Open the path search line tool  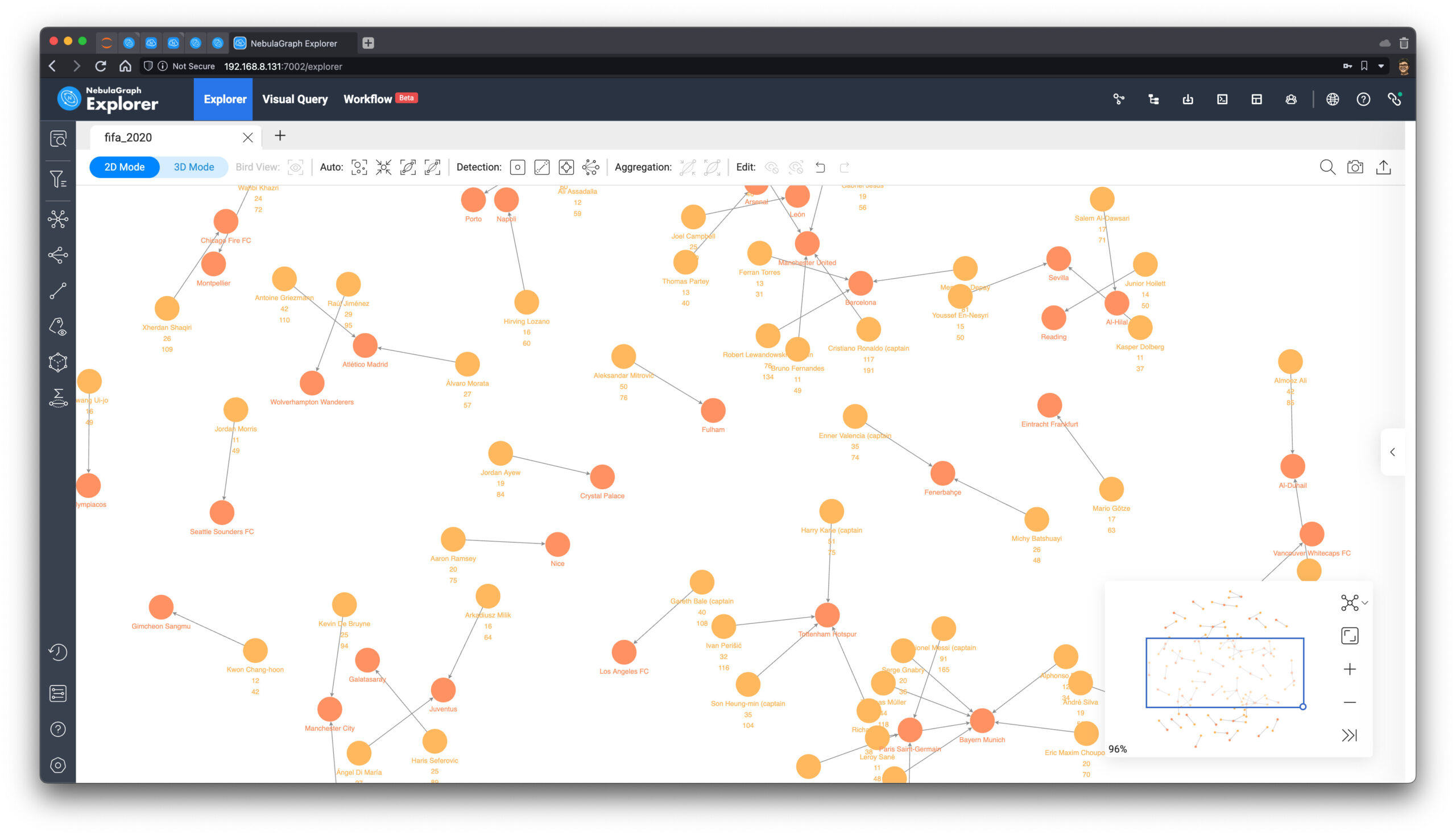[x=58, y=291]
